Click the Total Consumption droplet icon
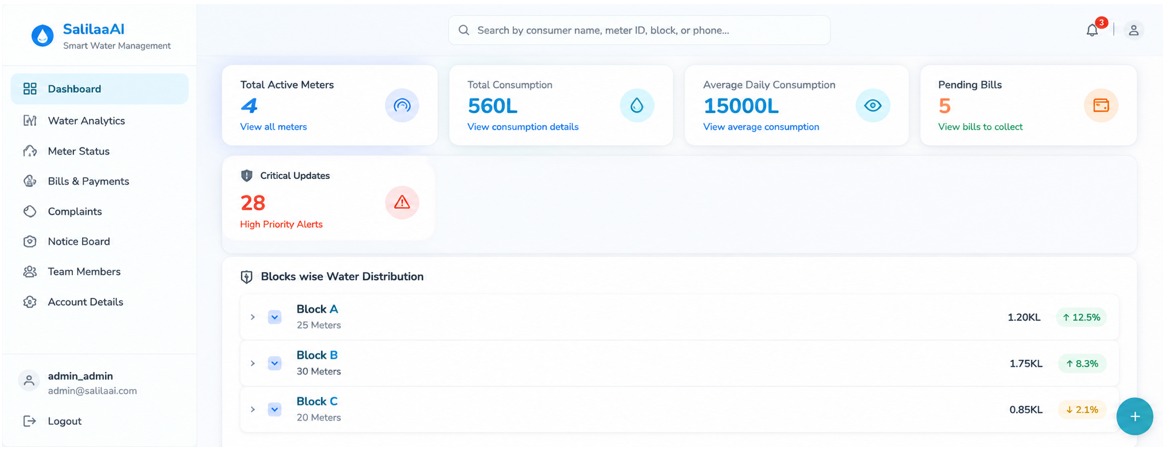The width and height of the screenshot is (1172, 465). point(637,105)
